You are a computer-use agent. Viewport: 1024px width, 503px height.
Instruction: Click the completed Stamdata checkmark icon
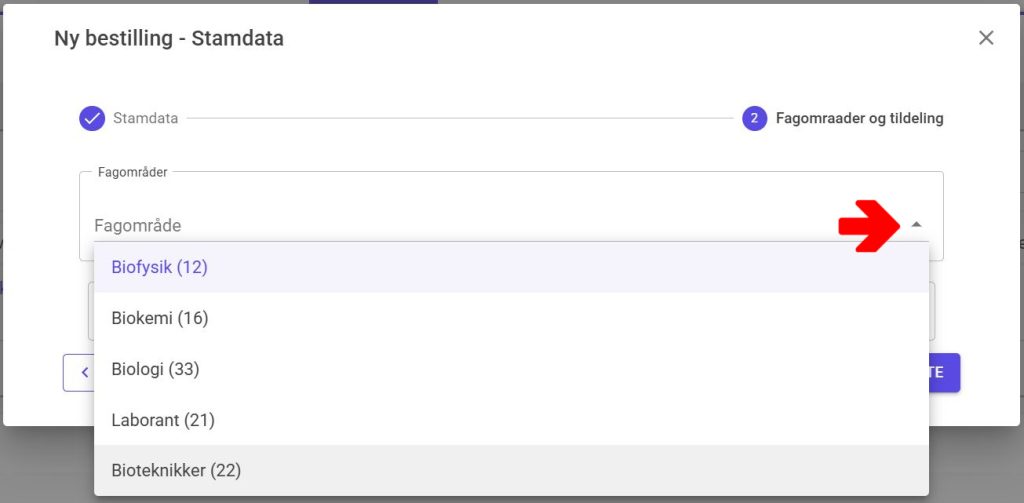[92, 118]
